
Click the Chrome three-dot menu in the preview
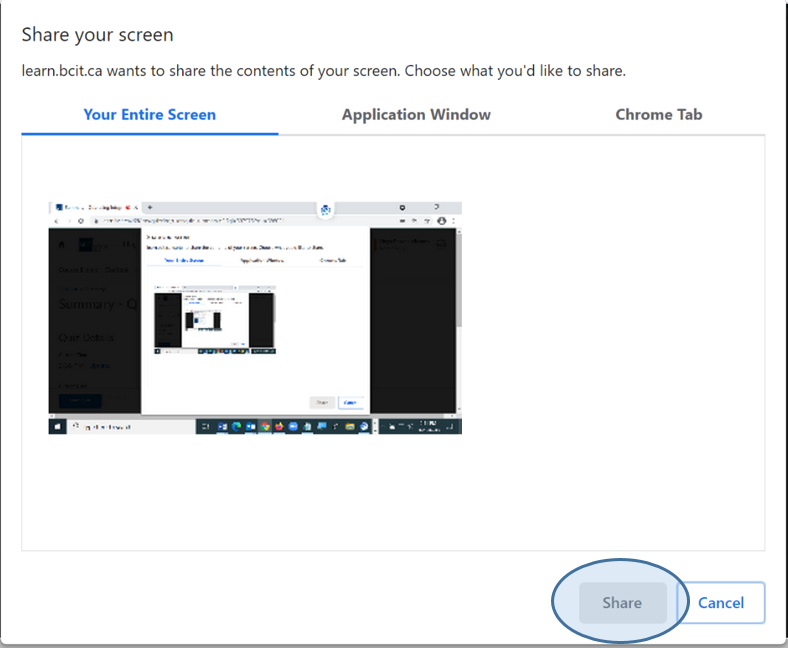(455, 220)
